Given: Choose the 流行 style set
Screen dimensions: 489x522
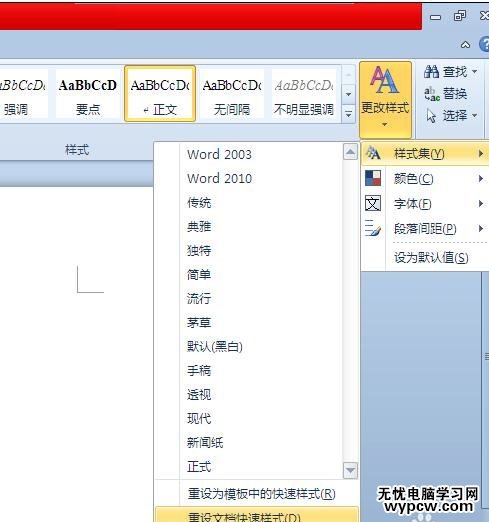Looking at the screenshot, I should [199, 298].
